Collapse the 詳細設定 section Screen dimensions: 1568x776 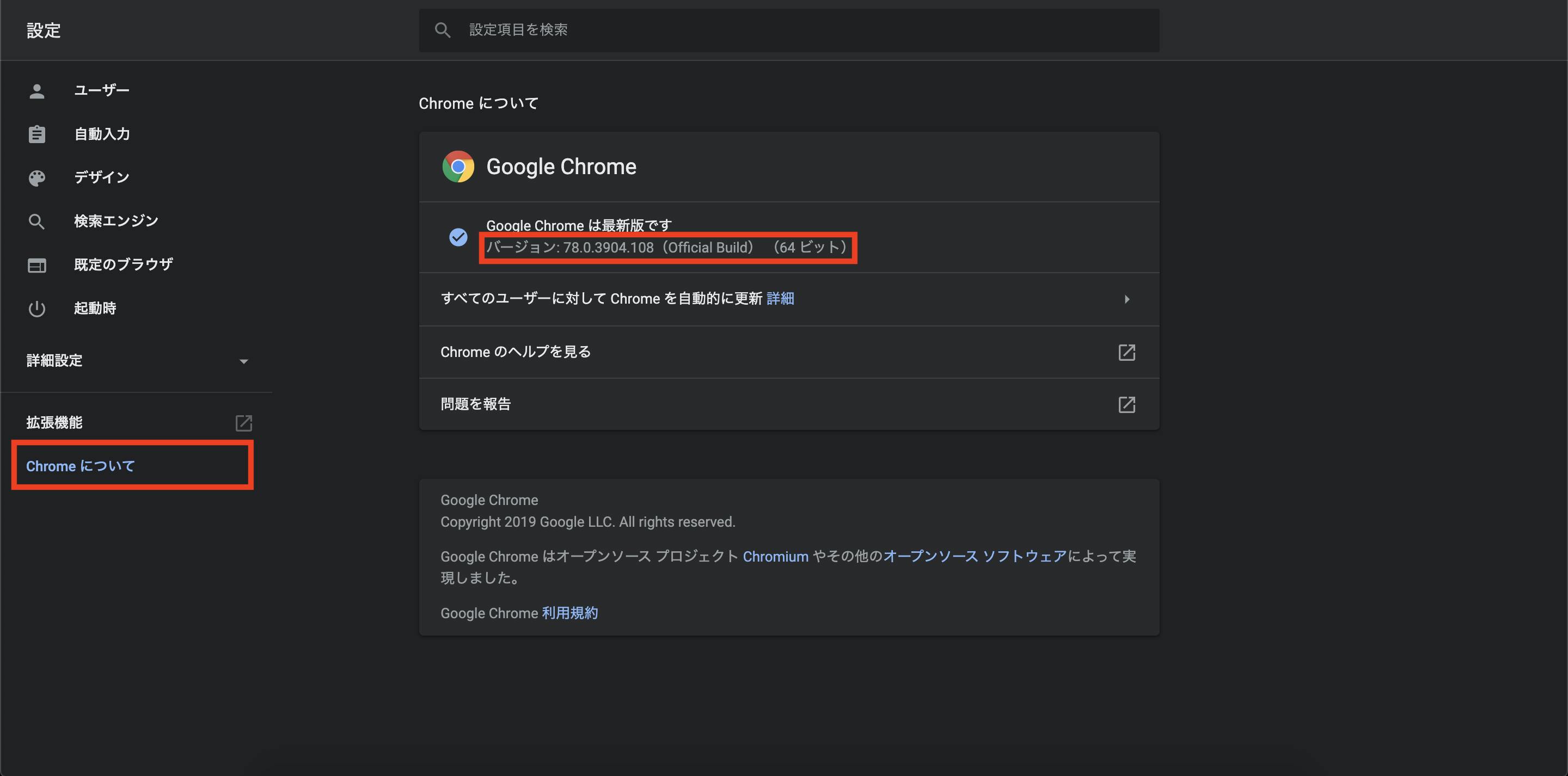click(x=244, y=360)
